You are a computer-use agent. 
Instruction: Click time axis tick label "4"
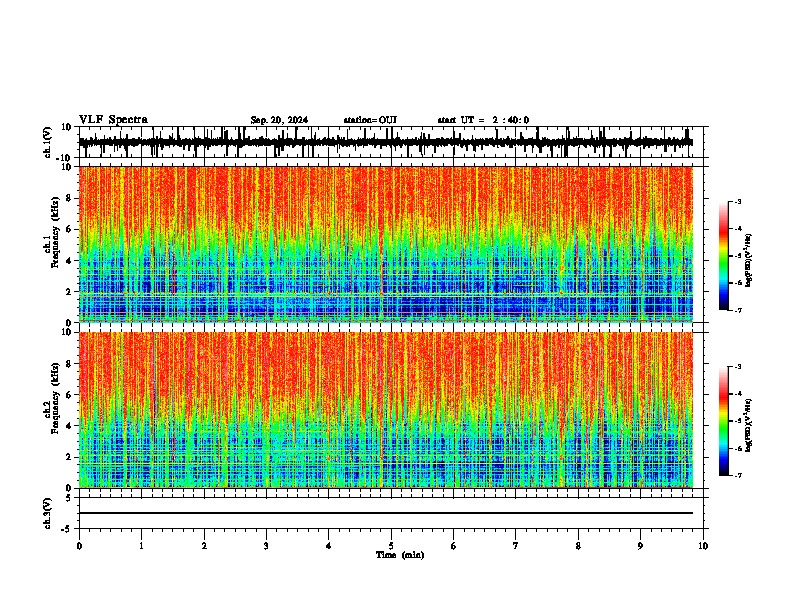click(329, 545)
